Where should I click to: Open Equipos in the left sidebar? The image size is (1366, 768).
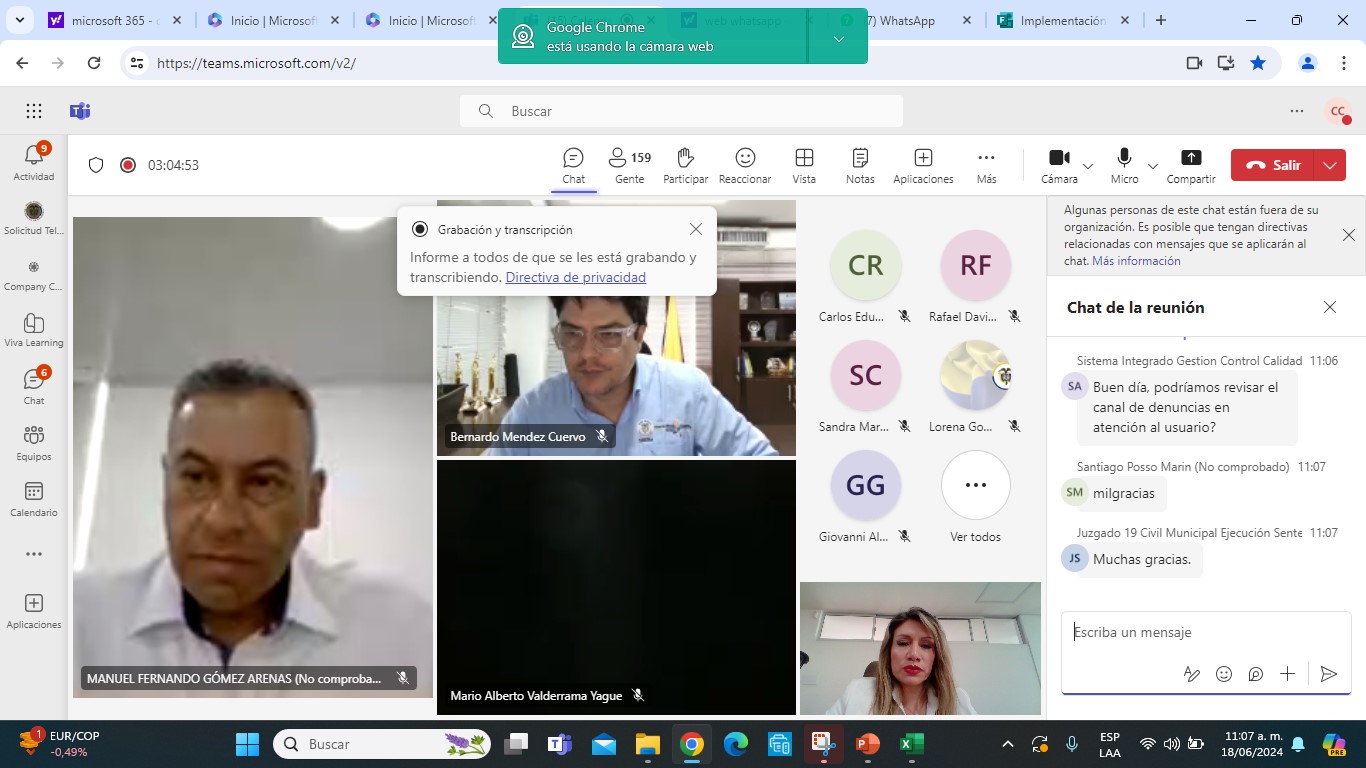(x=34, y=442)
